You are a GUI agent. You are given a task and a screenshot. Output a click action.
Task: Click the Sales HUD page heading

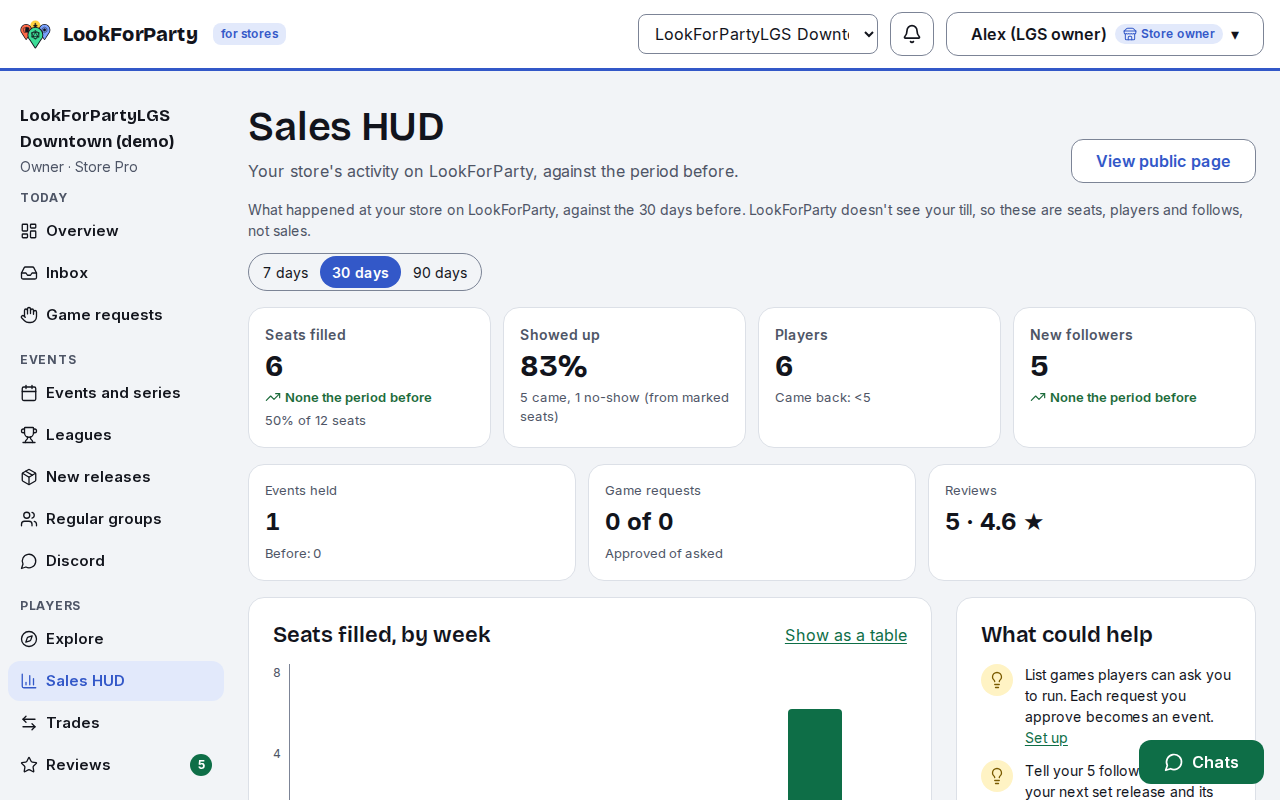[346, 127]
